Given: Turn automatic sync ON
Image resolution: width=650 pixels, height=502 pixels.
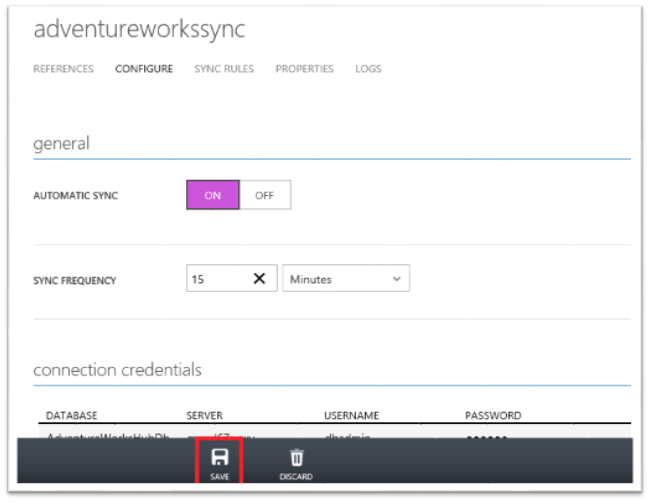Looking at the screenshot, I should click(213, 195).
